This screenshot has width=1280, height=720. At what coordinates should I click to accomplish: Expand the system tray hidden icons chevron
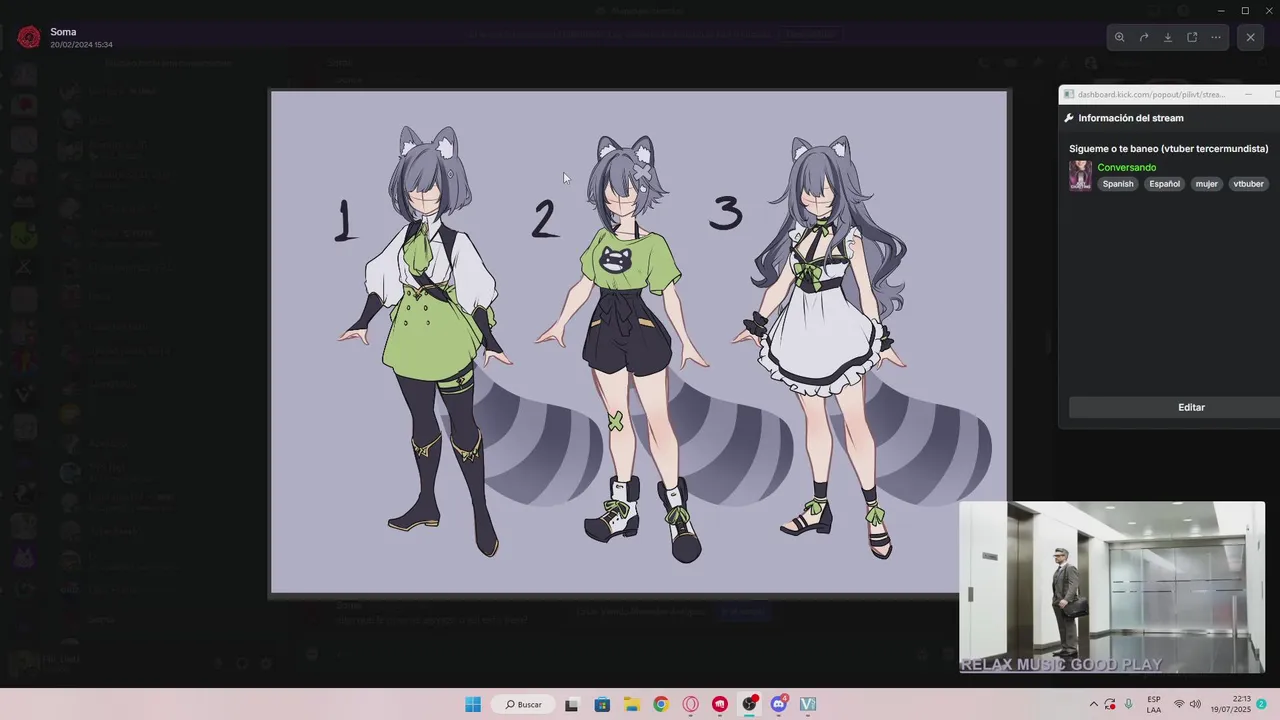[x=1093, y=704]
